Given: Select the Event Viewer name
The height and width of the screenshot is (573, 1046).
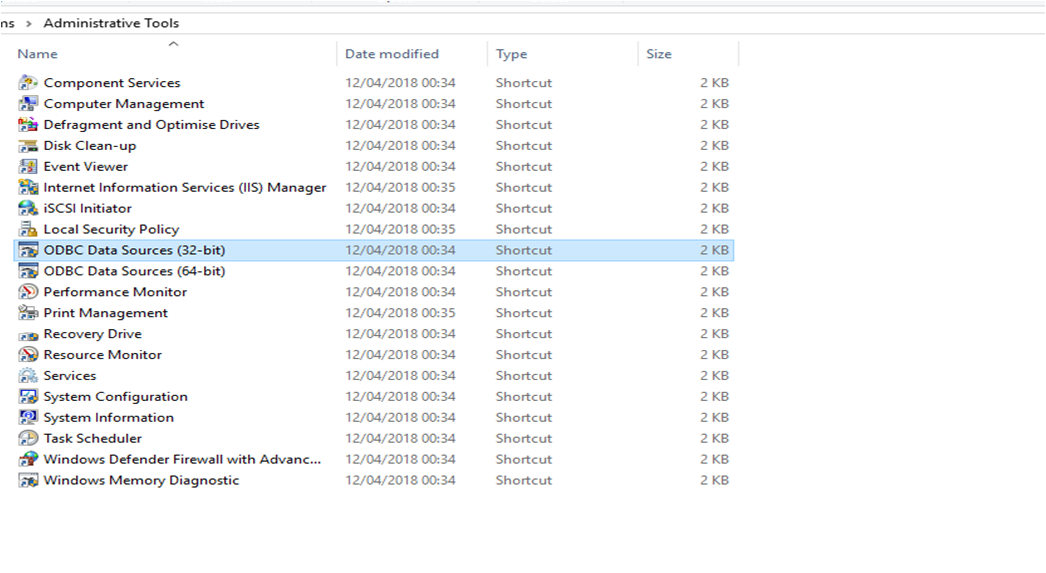Looking at the screenshot, I should tap(85, 166).
